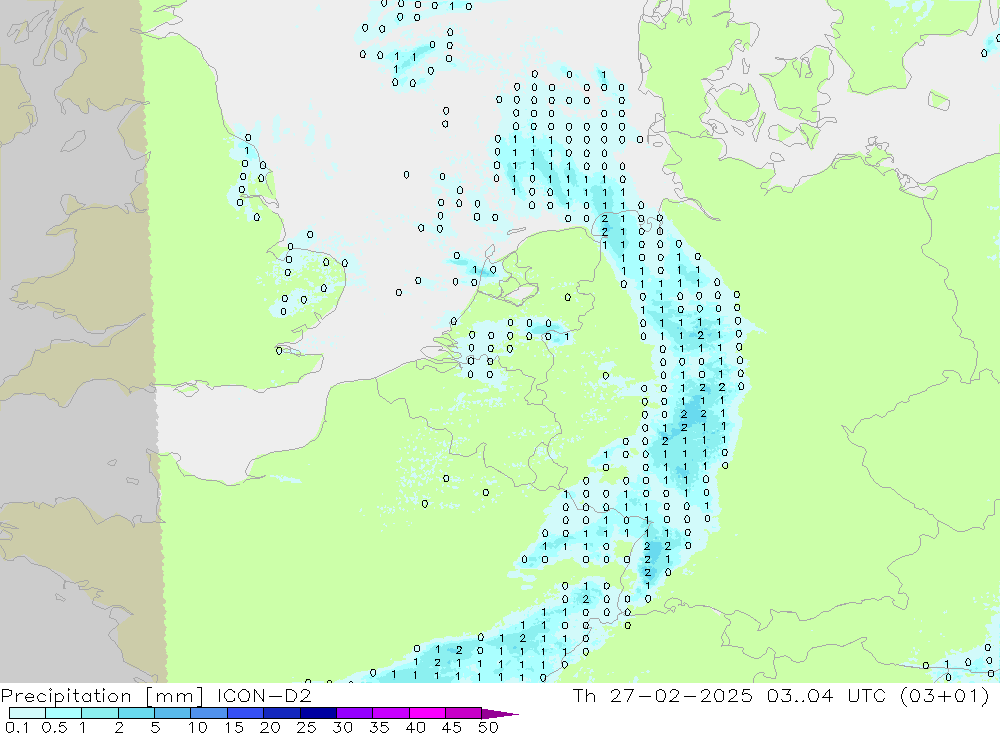Click the 40–45 mm magenta legend swatch
The width and height of the screenshot is (1000, 733).
click(427, 713)
